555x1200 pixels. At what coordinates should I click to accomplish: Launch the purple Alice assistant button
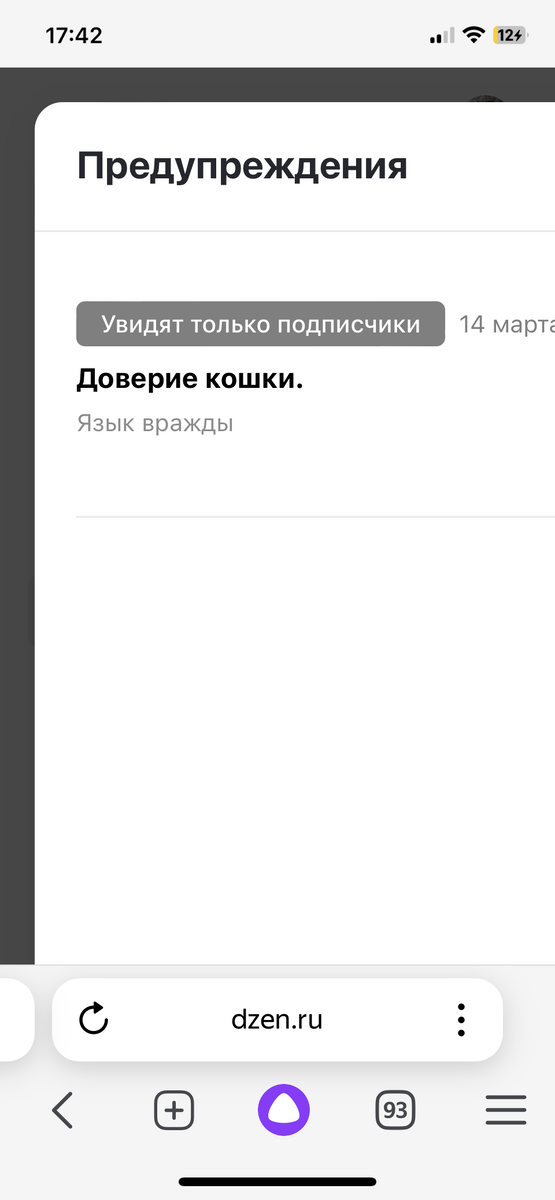point(284,1110)
